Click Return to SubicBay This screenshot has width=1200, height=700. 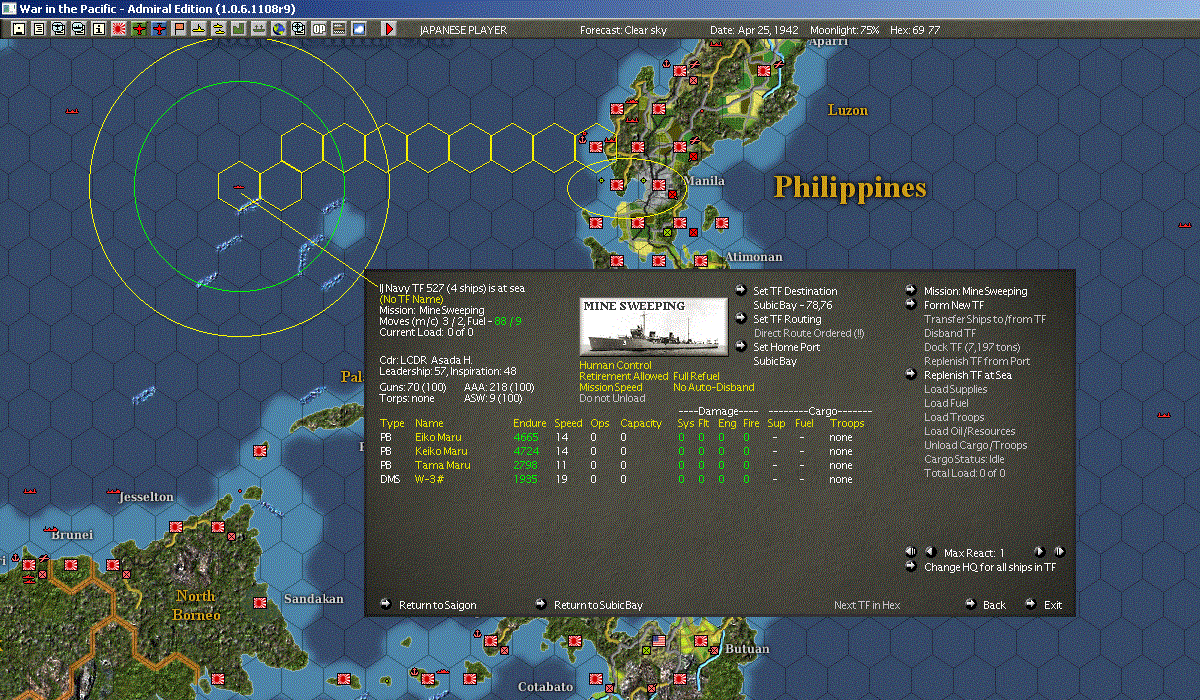click(598, 605)
